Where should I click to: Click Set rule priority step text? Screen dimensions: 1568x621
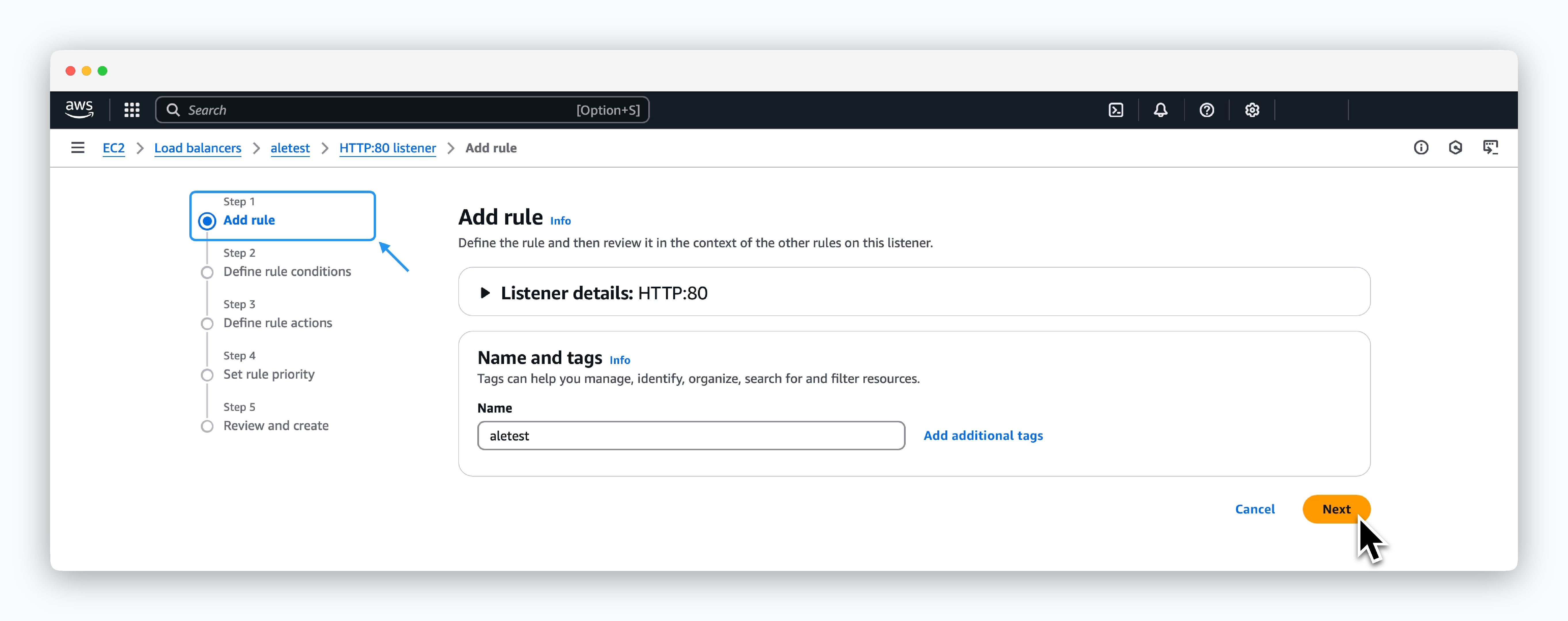[269, 375]
